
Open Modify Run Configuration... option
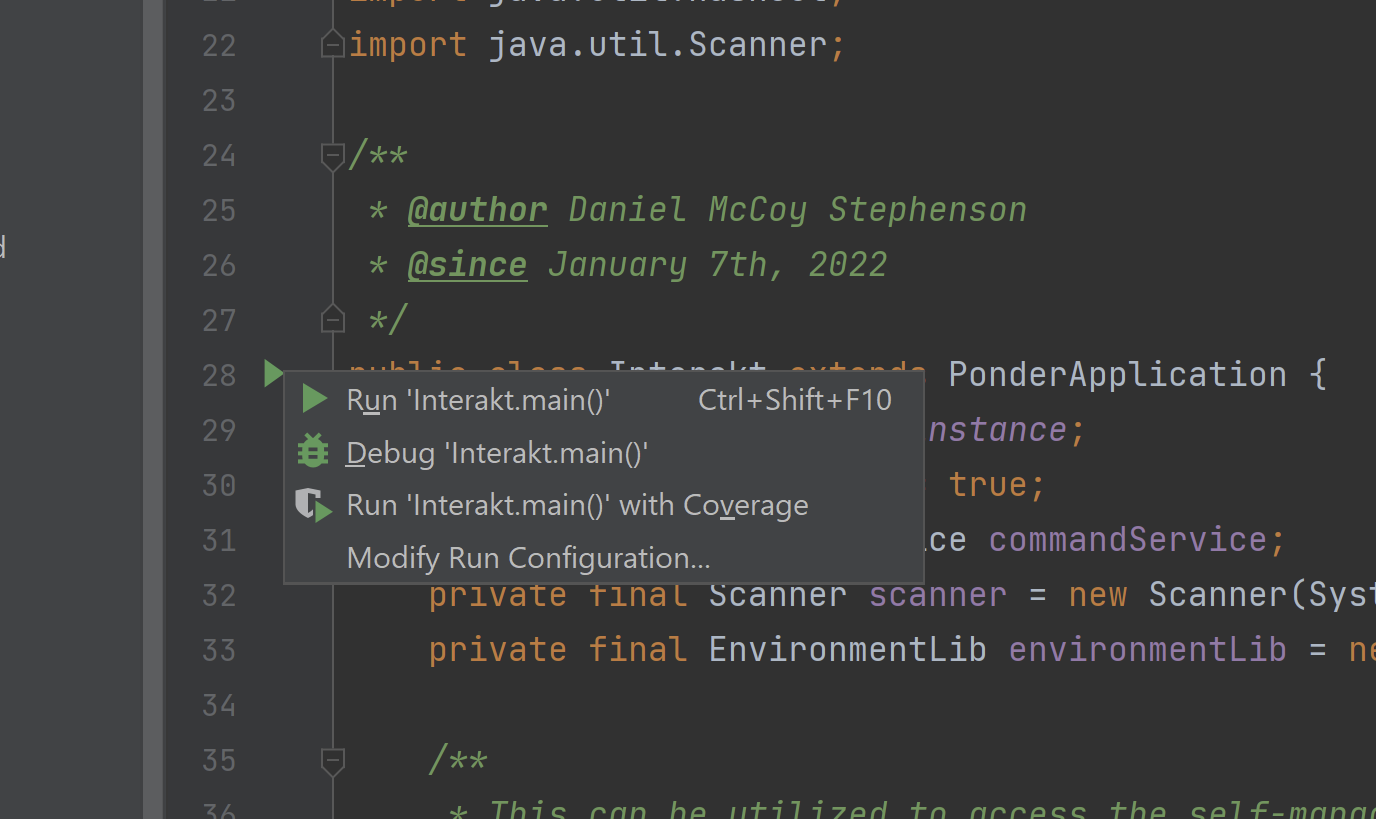point(528,558)
